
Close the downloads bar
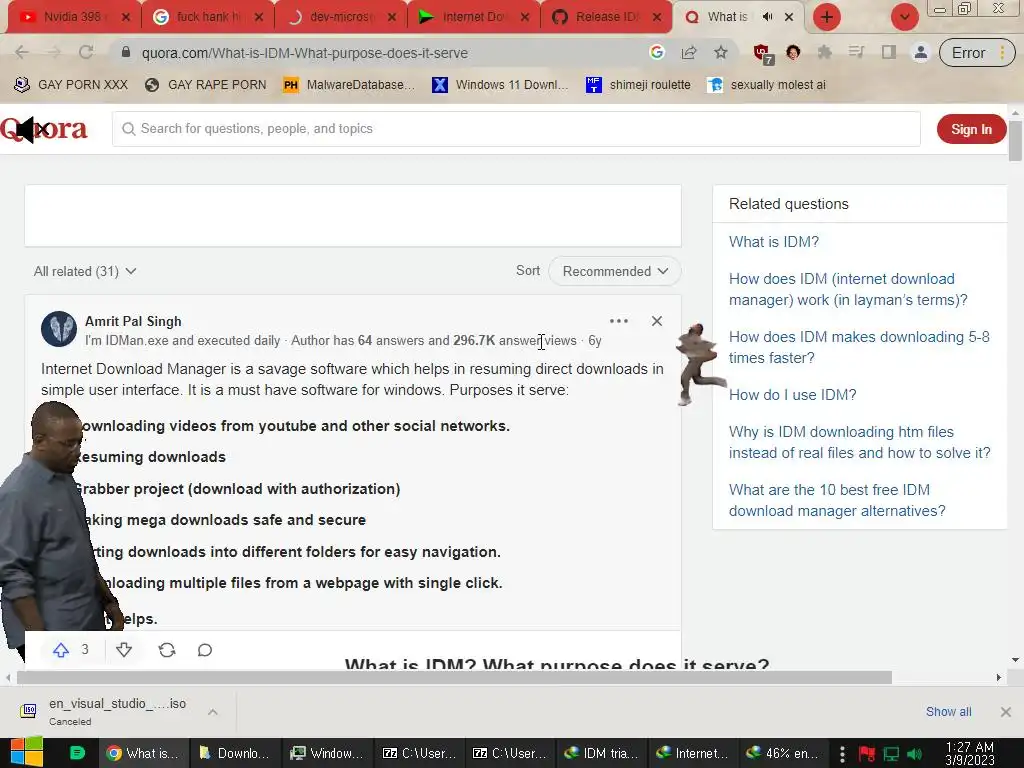pos(1006,712)
